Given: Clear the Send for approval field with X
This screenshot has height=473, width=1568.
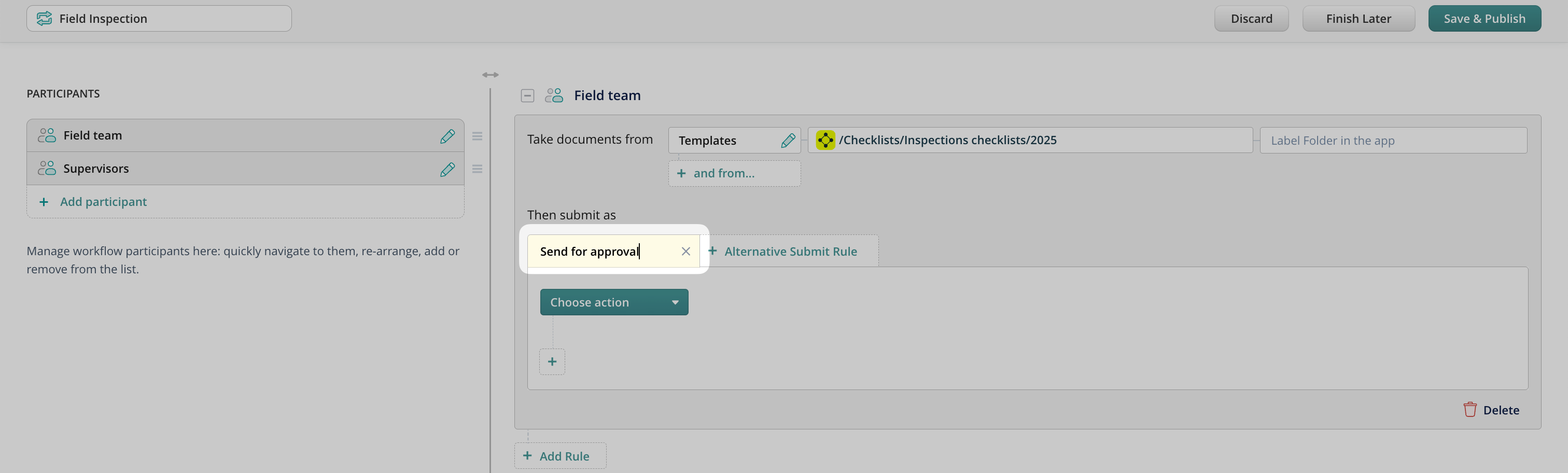Looking at the screenshot, I should click(x=685, y=252).
